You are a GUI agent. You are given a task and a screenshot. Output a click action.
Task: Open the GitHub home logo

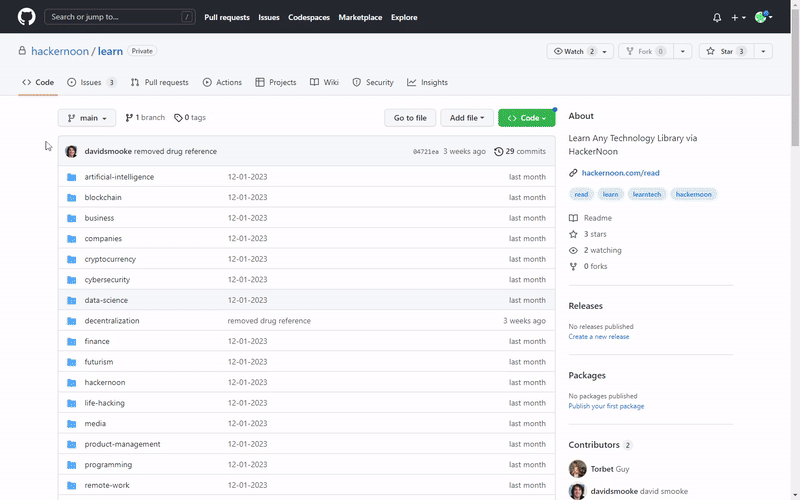(x=27, y=17)
